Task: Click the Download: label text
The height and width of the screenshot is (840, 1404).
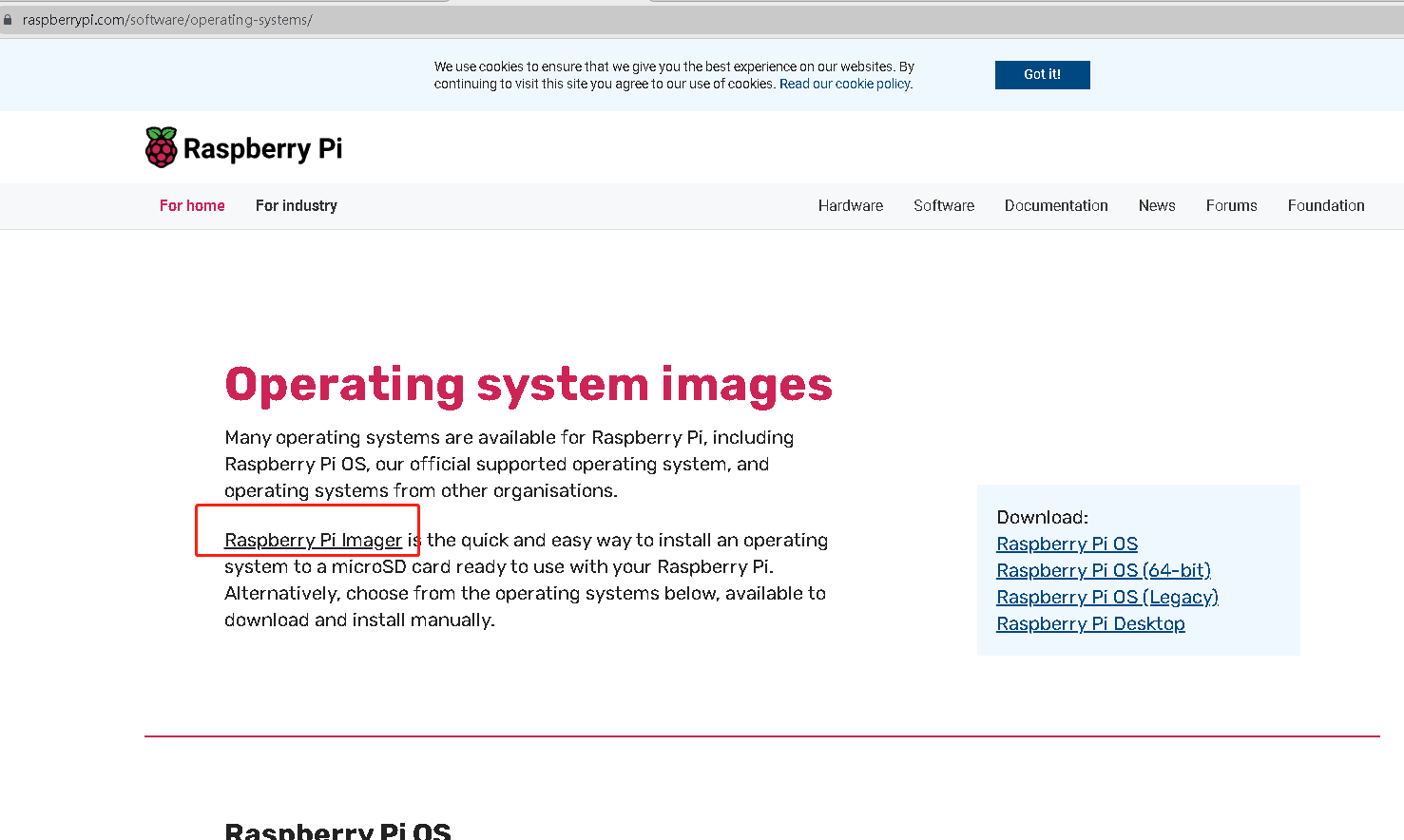Action: (1043, 517)
